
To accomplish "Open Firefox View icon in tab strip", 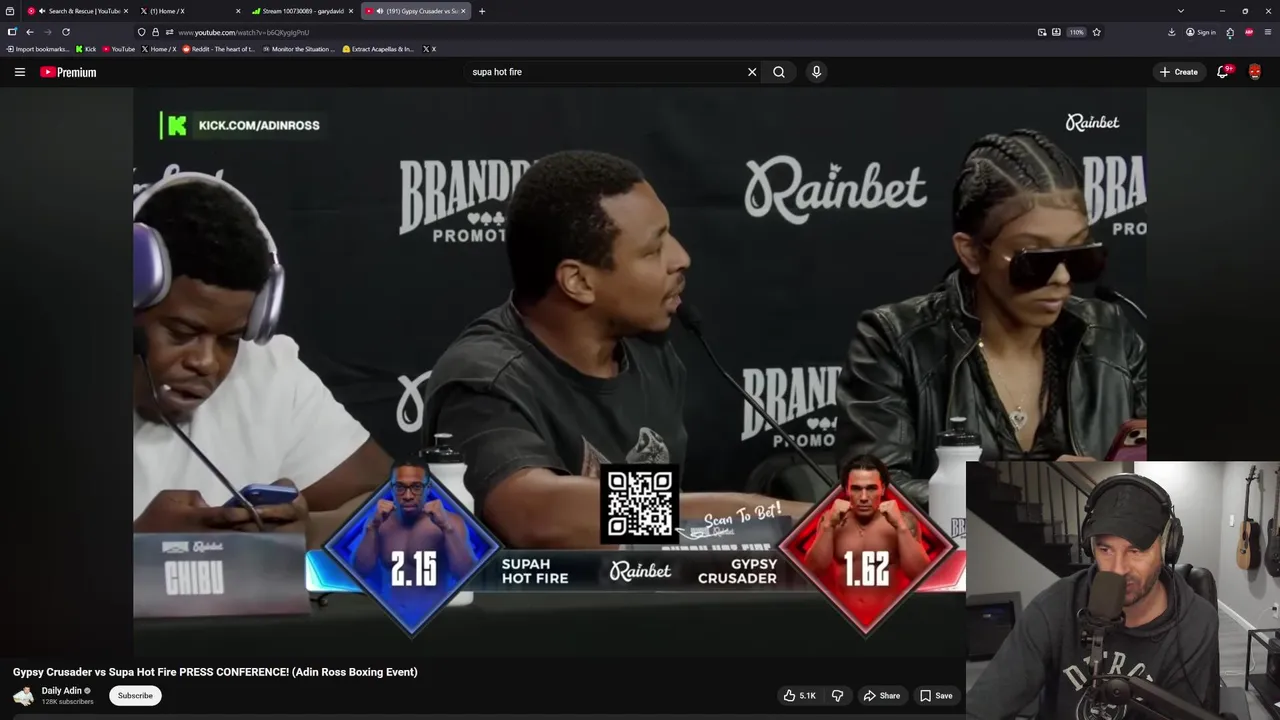I will (10, 11).
